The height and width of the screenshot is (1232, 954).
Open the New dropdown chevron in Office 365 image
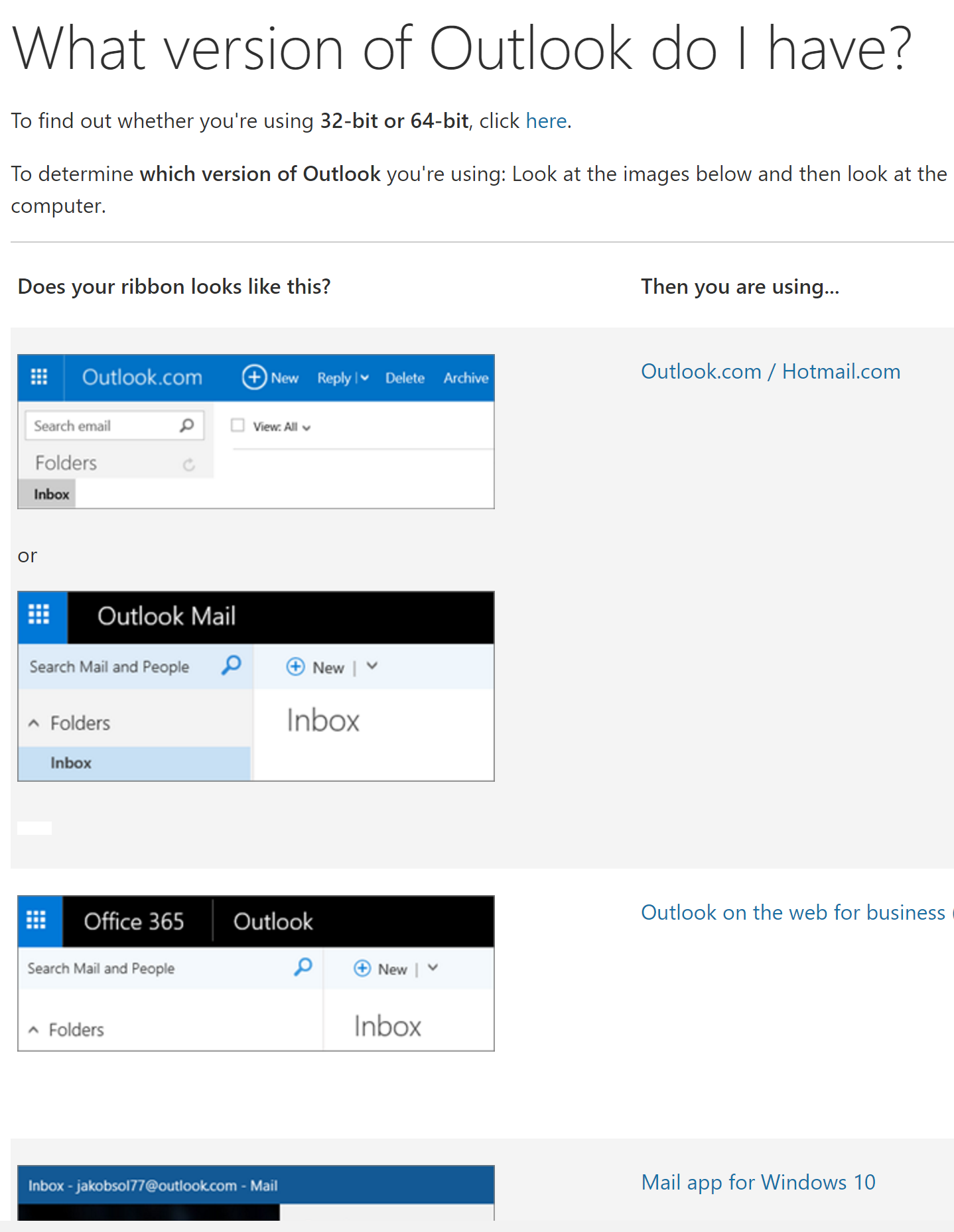tap(433, 967)
